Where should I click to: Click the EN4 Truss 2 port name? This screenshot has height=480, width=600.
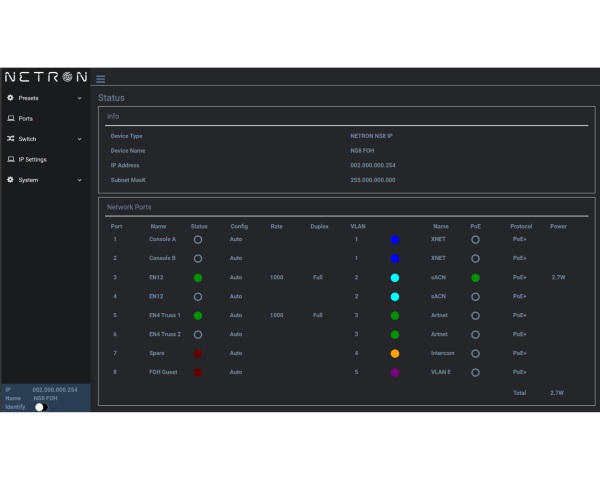(165, 334)
